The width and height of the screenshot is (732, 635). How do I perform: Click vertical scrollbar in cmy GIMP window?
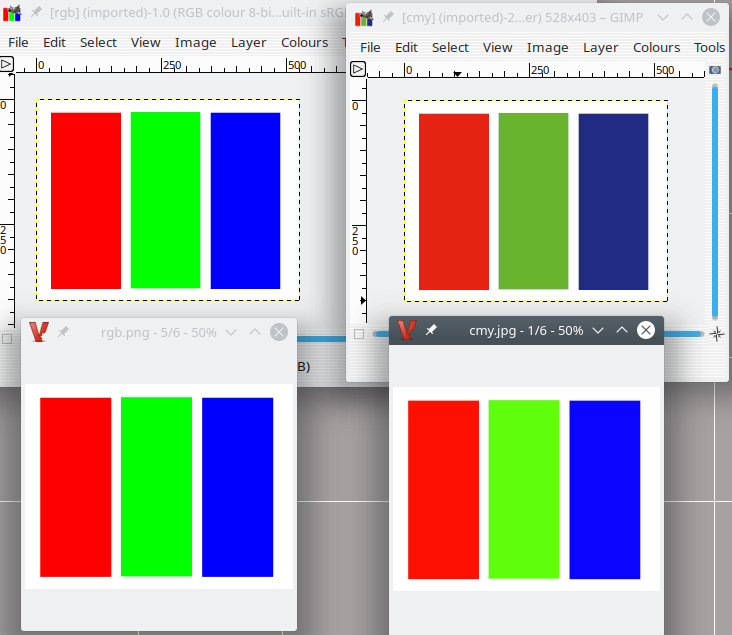[x=715, y=201]
